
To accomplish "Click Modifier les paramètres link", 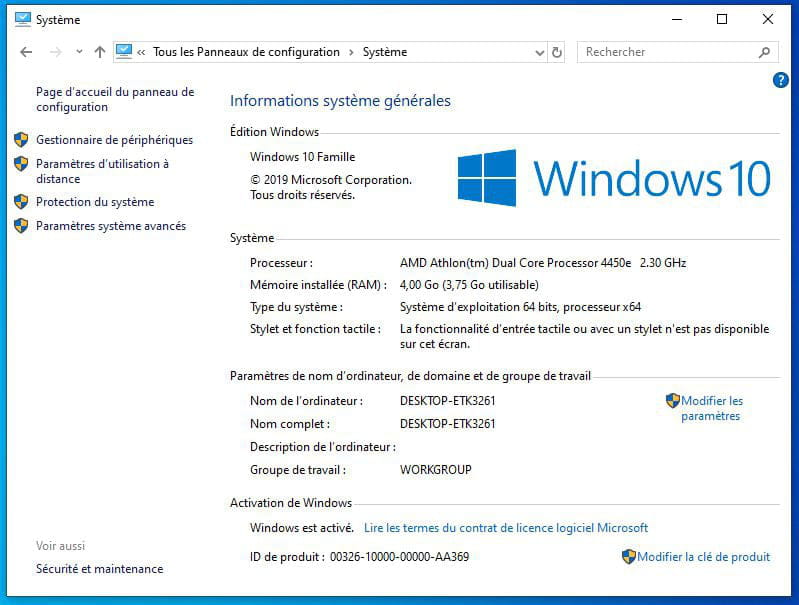I will (712, 408).
